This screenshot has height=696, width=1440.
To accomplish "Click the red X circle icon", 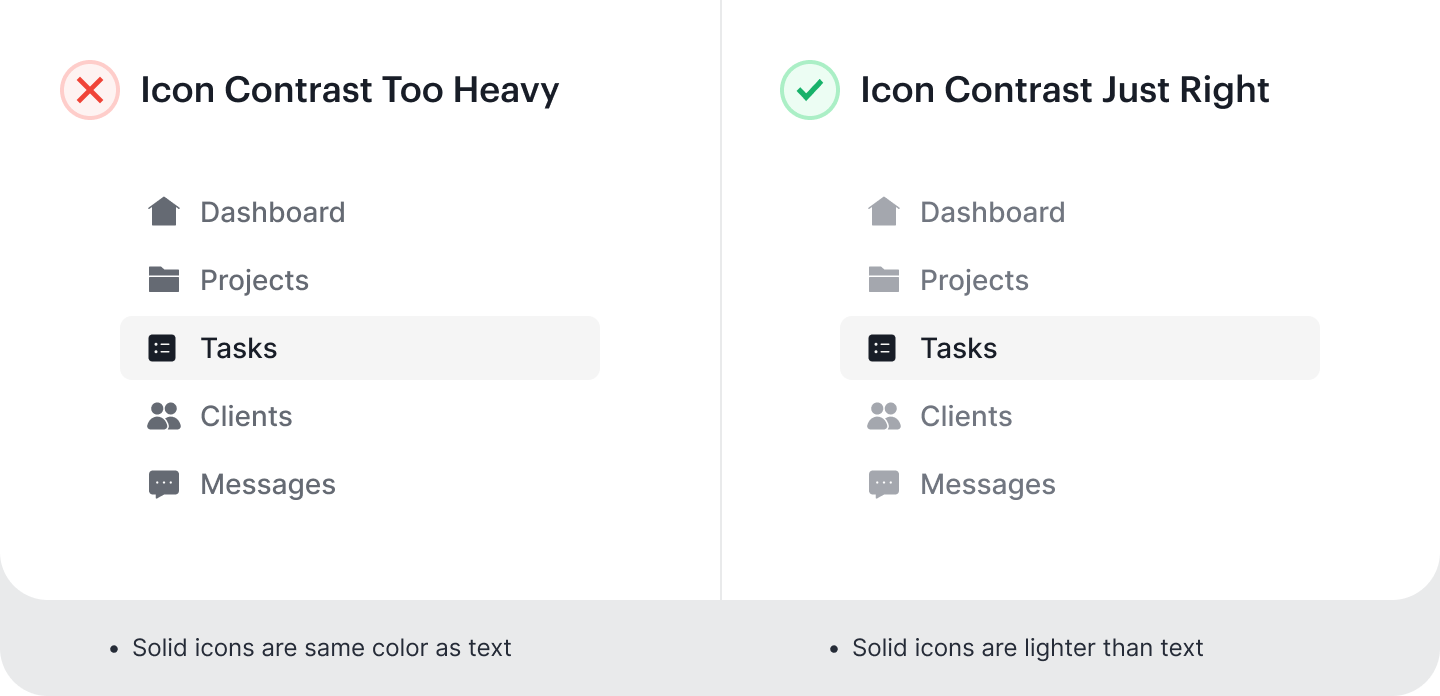I will tap(90, 90).
